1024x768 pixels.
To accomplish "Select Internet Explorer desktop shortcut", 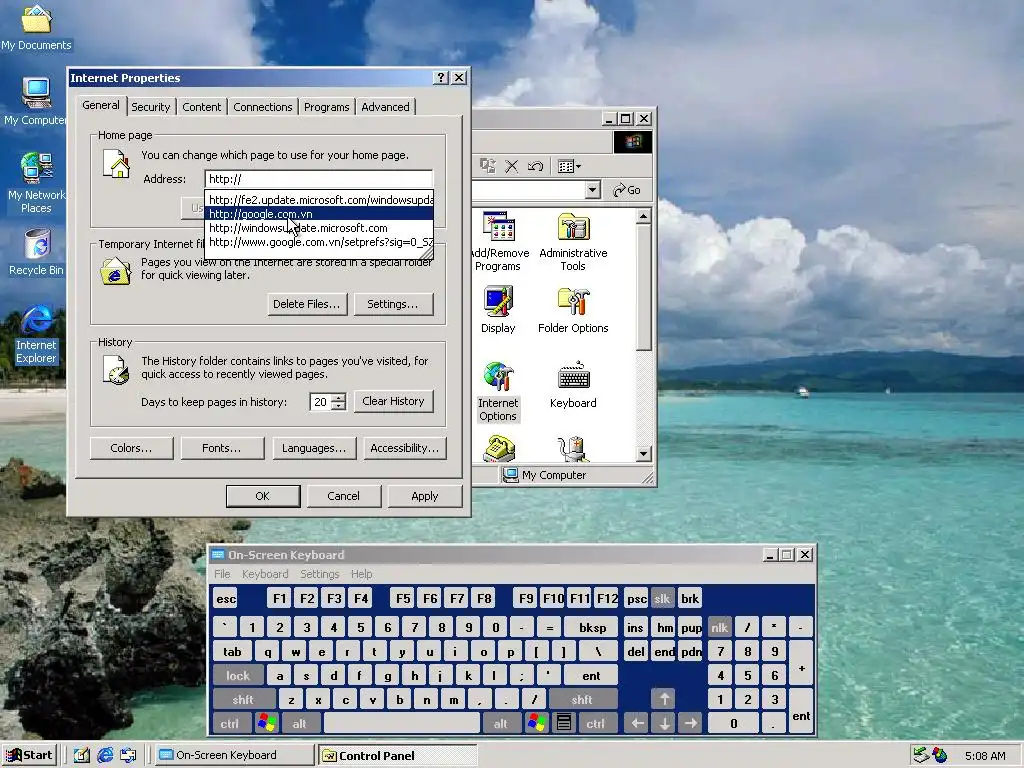I will [x=36, y=334].
